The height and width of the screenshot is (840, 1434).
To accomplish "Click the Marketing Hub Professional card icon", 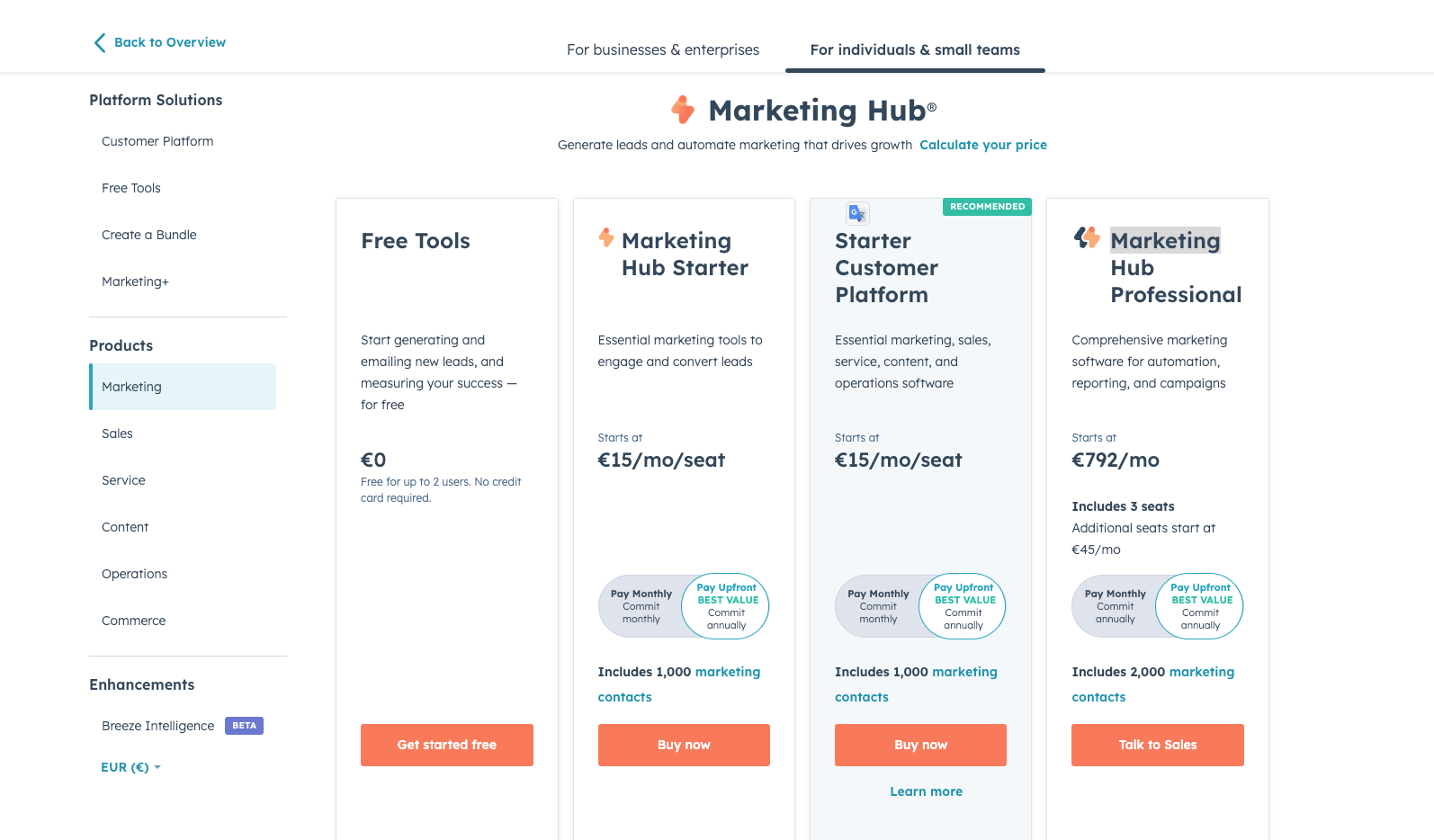I will point(1087,237).
